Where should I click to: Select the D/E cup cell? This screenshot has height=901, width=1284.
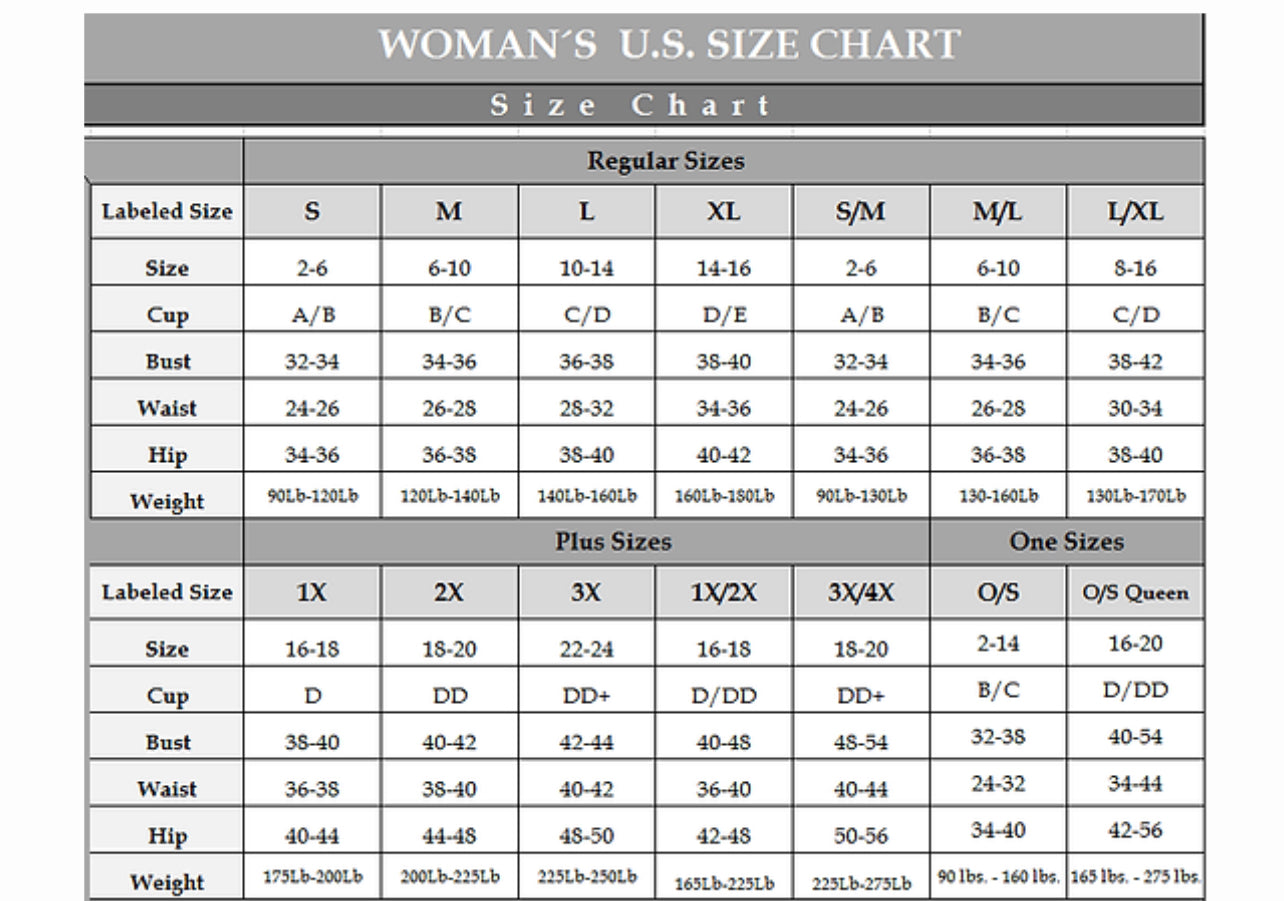click(723, 315)
